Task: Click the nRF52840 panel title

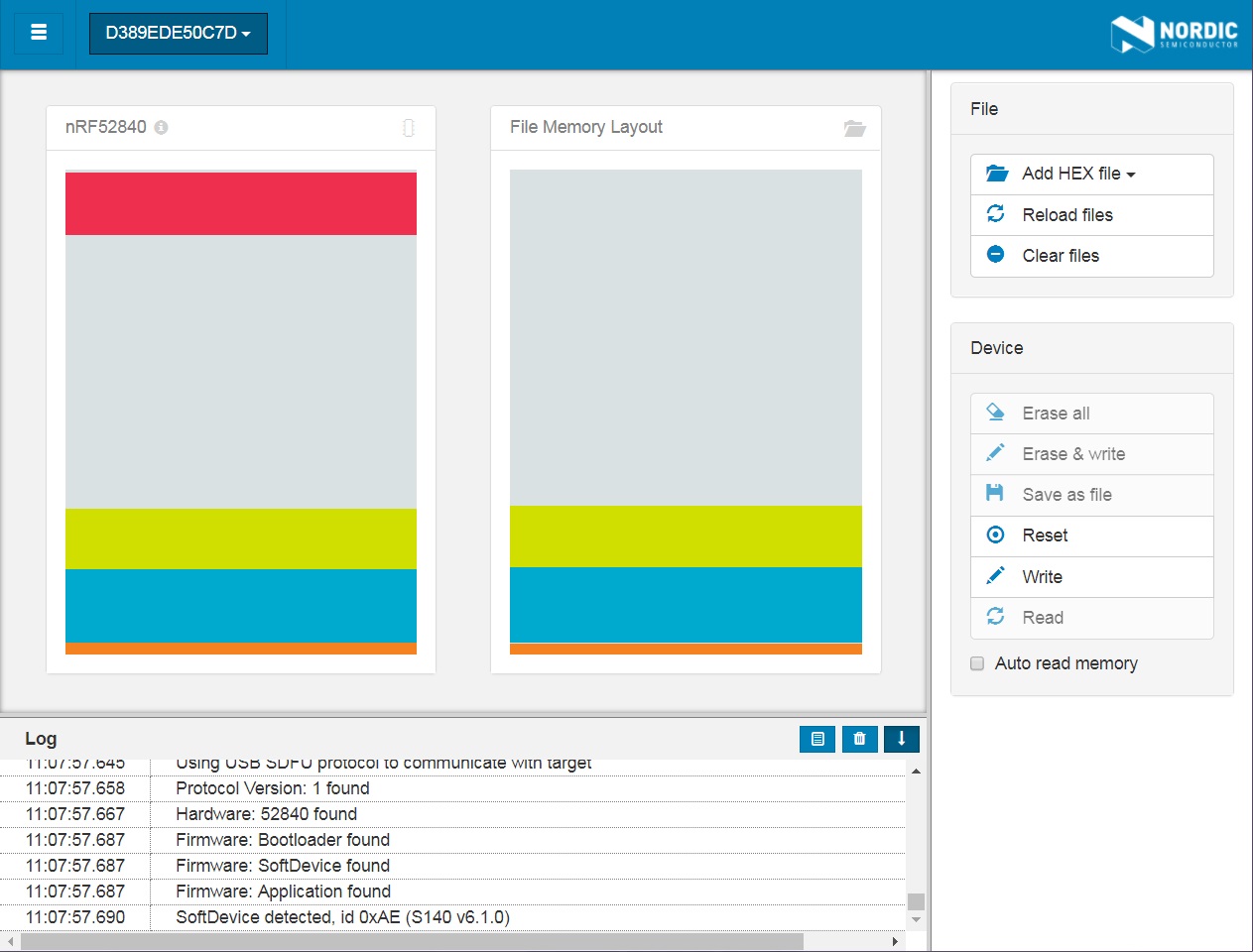Action: click(x=106, y=127)
